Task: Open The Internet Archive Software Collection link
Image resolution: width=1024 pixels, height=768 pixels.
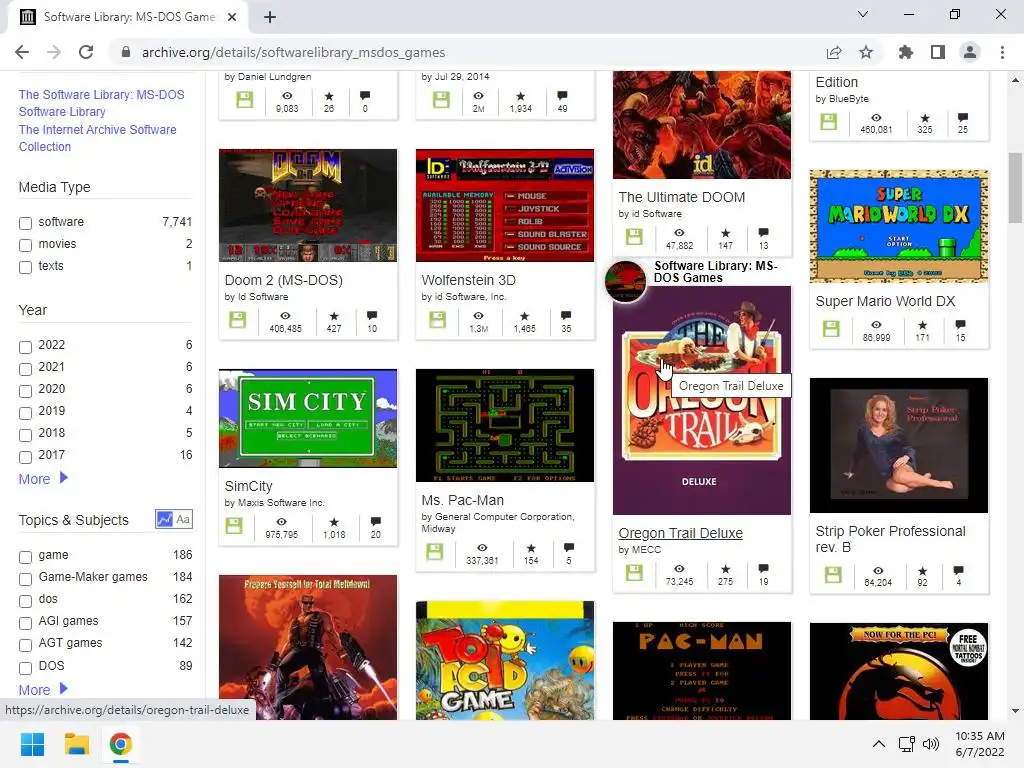Action: pyautogui.click(x=97, y=138)
